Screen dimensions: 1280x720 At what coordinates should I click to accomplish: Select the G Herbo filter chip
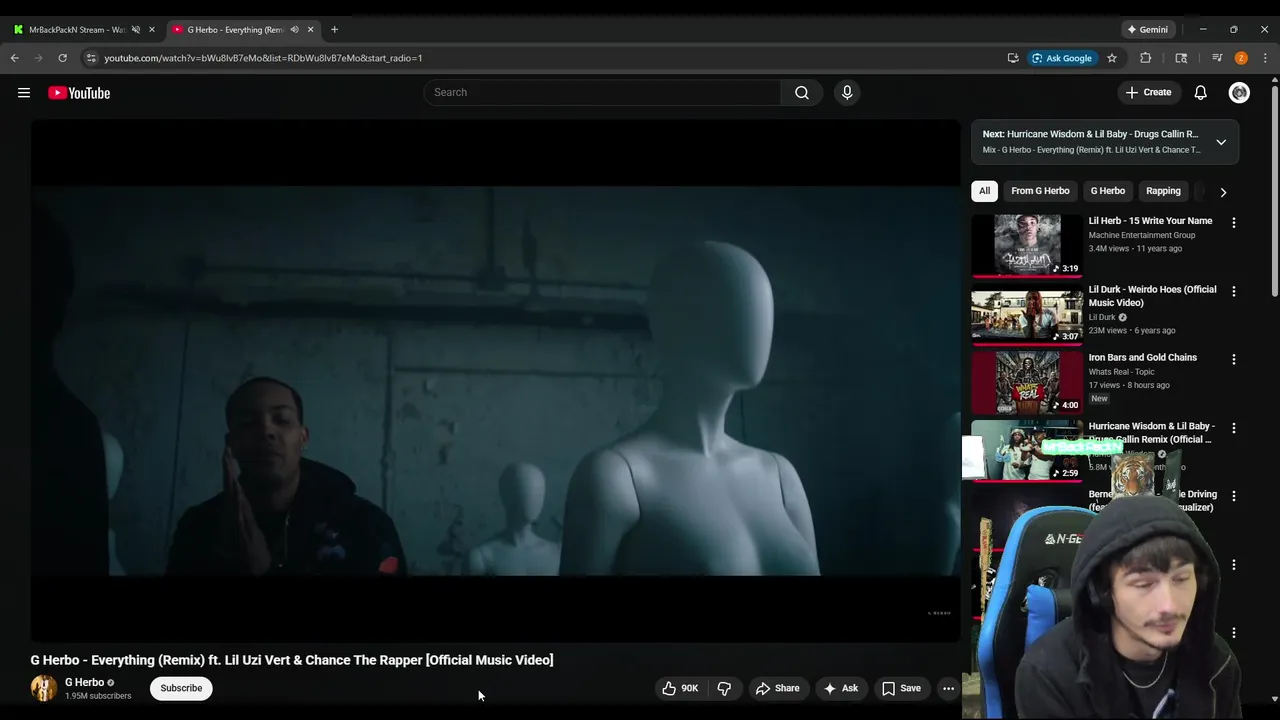[x=1107, y=191]
